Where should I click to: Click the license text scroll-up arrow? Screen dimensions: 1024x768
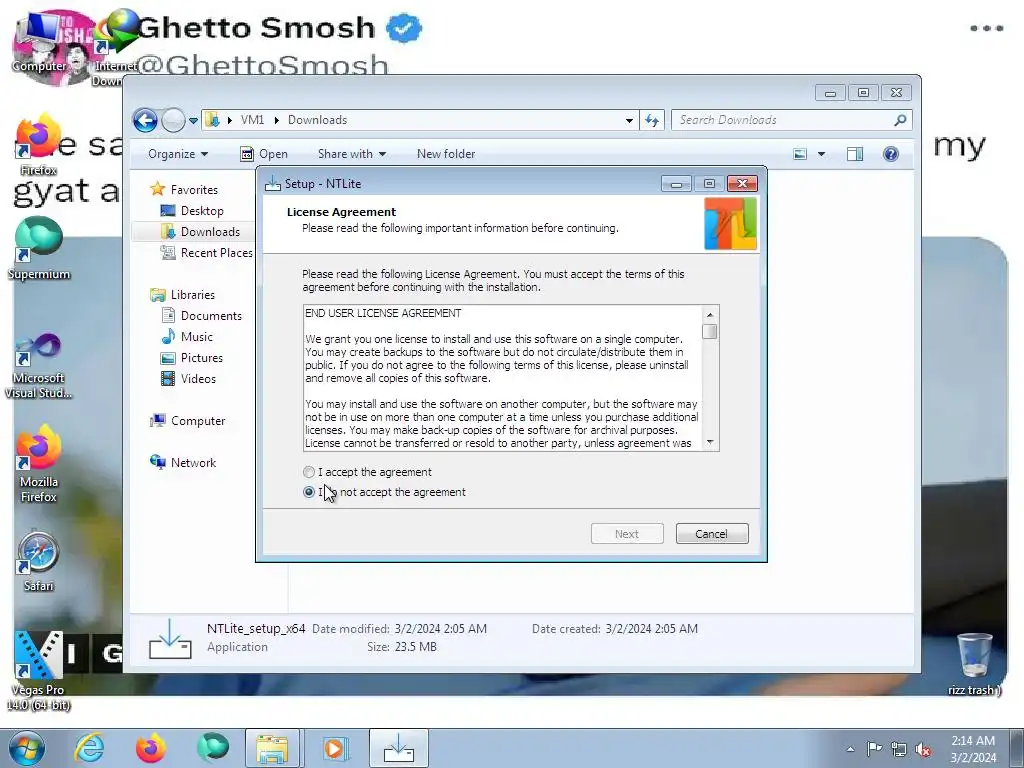coord(710,315)
